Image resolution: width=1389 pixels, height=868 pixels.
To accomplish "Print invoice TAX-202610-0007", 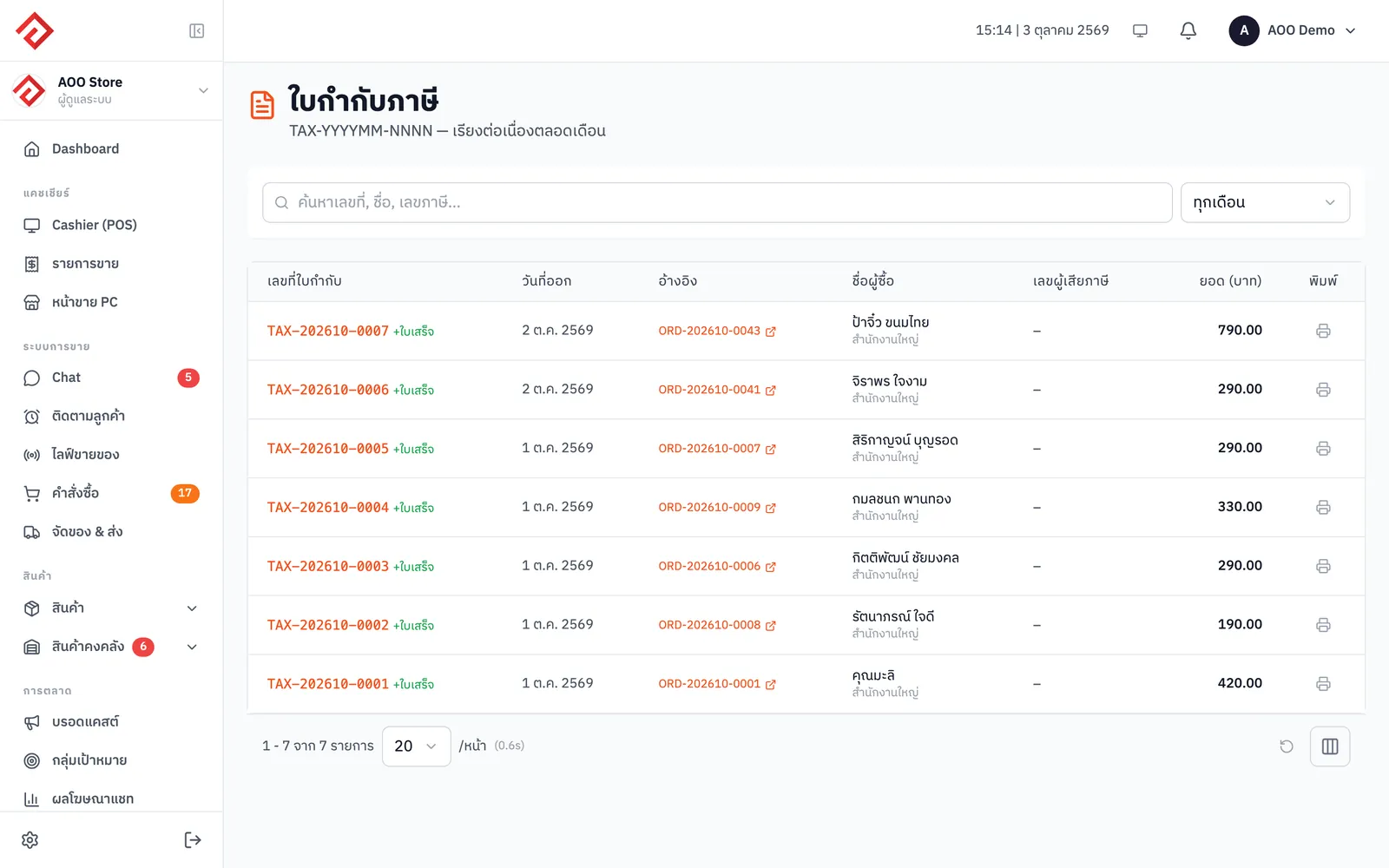I will [1323, 331].
